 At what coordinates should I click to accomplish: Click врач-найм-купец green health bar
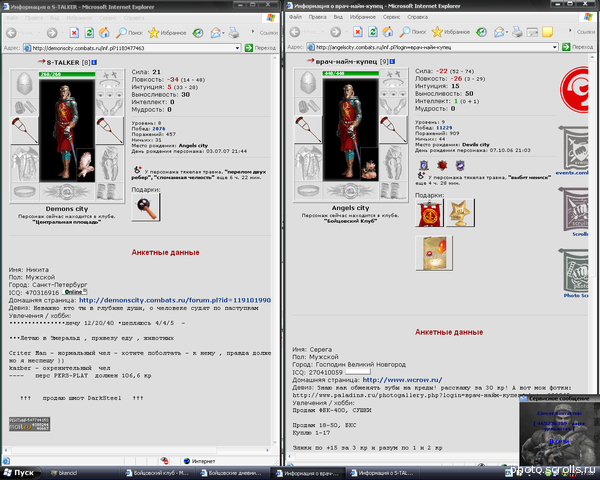351,73
